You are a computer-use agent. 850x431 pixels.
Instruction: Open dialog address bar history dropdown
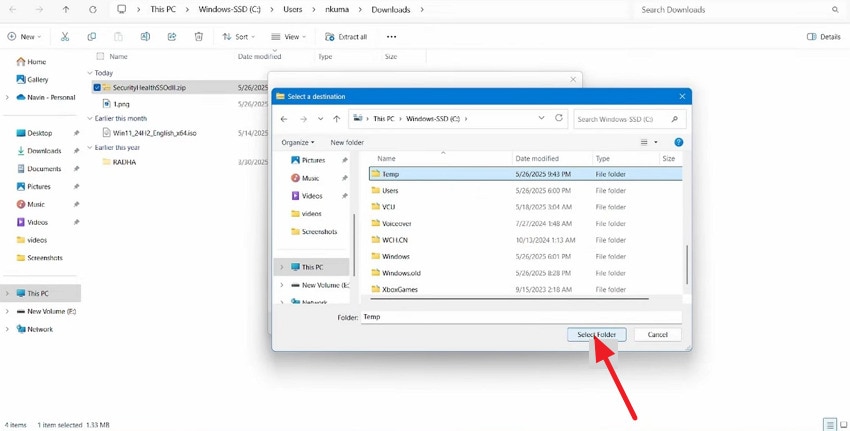(542, 118)
